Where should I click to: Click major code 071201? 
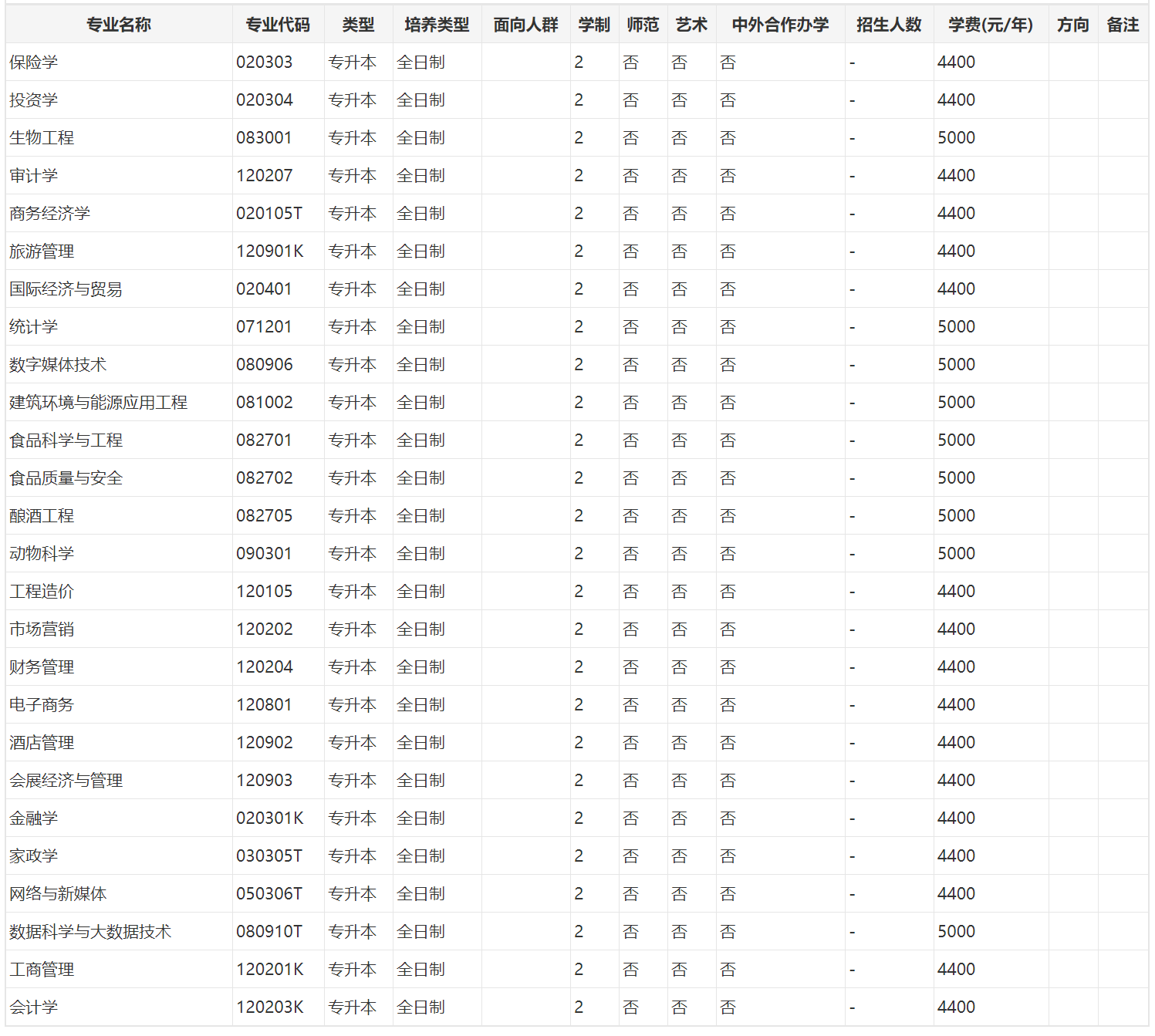[265, 327]
